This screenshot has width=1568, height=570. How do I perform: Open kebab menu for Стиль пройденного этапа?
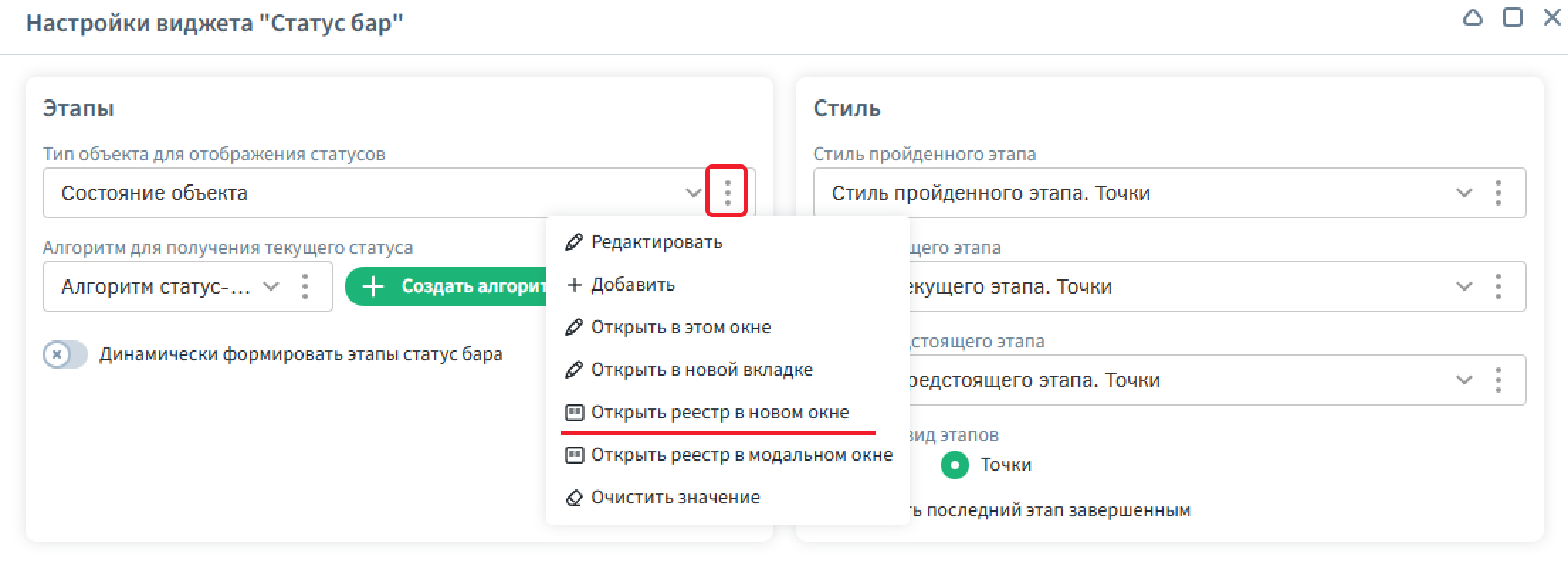(1498, 193)
